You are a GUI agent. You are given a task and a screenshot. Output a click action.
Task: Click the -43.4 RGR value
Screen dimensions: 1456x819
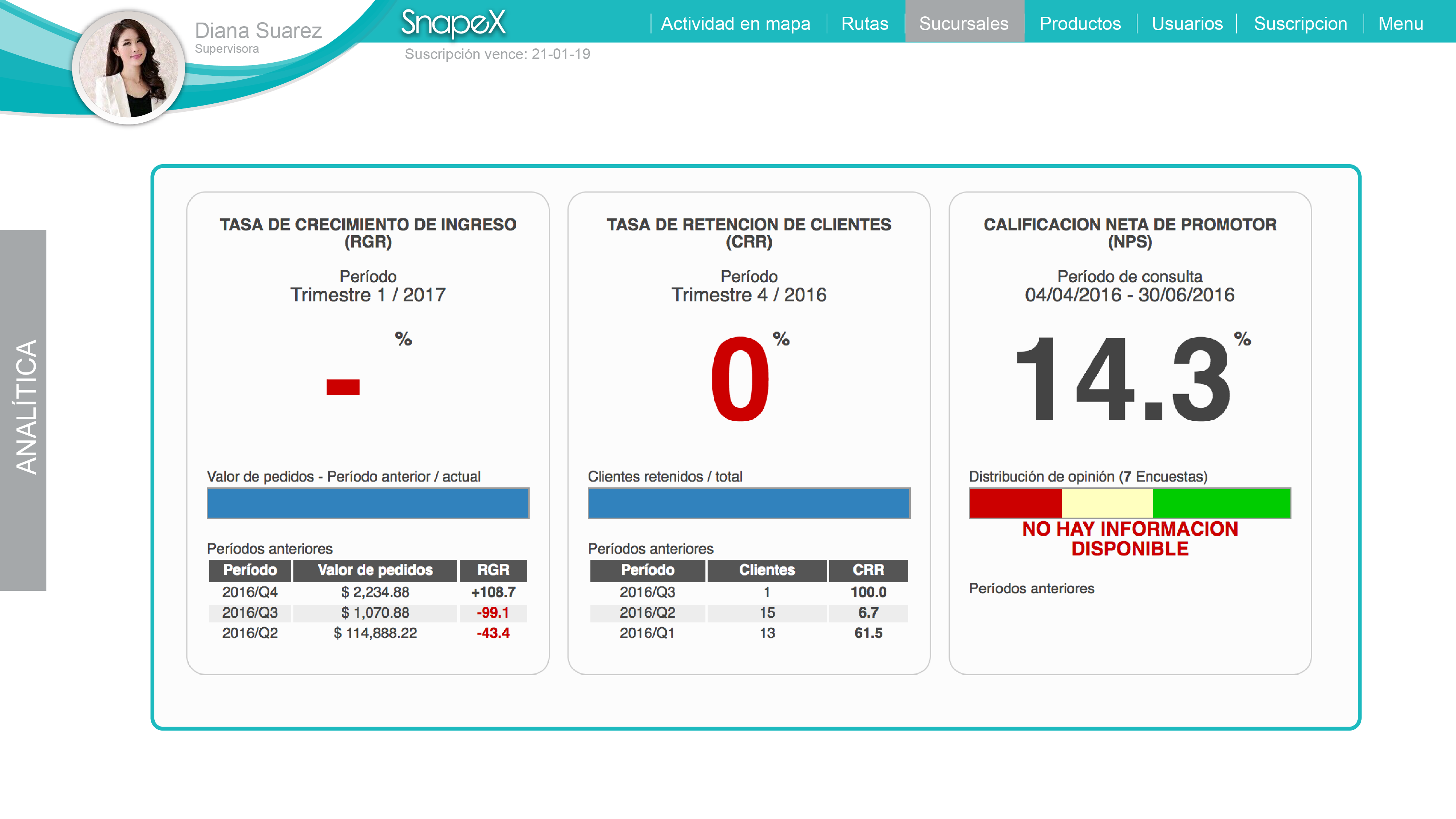point(493,633)
